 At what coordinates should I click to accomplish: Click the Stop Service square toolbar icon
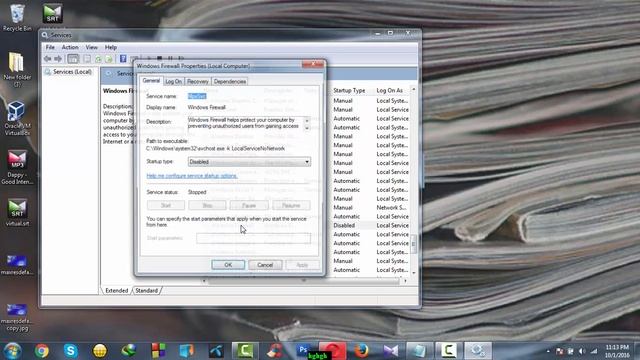pos(160,59)
